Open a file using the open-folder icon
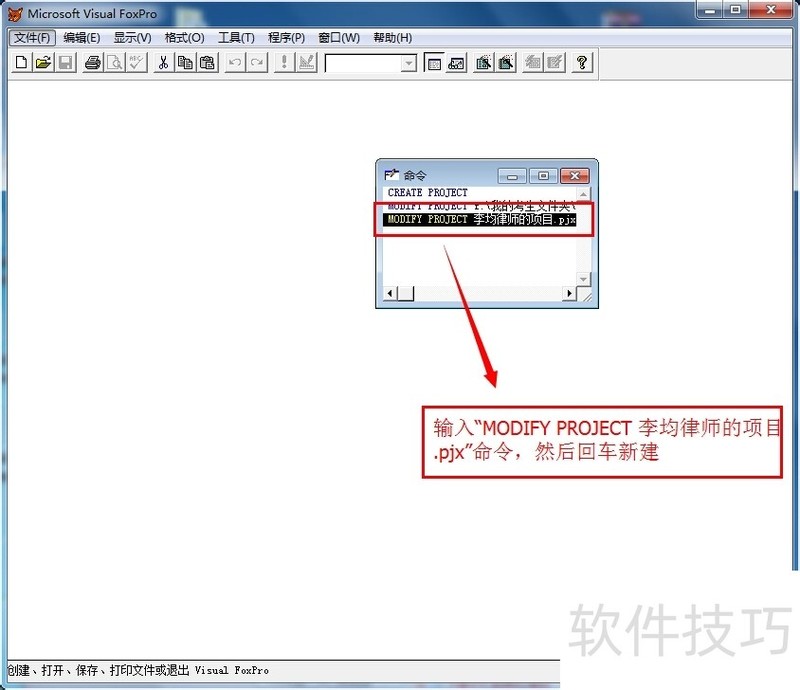The height and width of the screenshot is (690, 800). [43, 63]
